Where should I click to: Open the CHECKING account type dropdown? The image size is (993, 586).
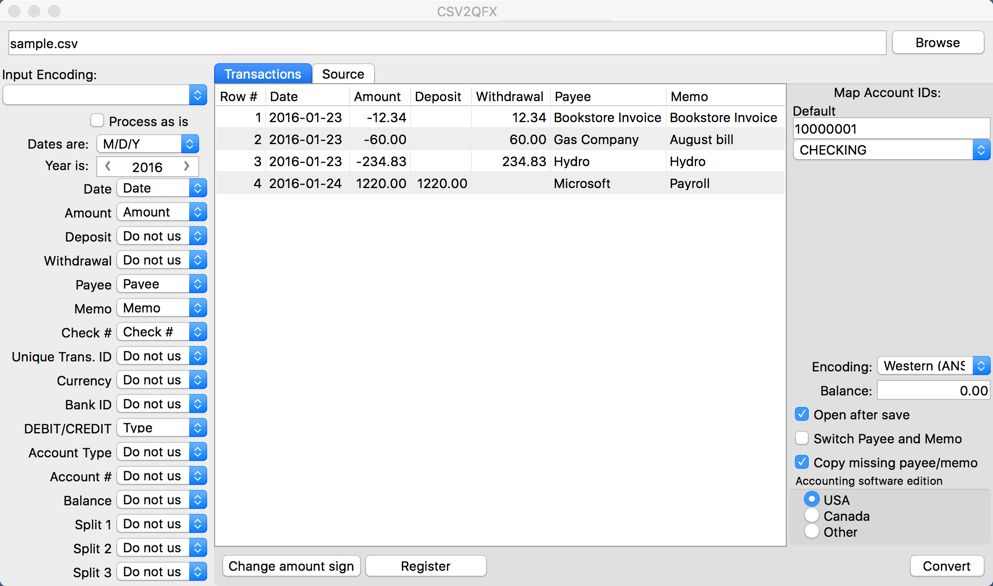[890, 150]
